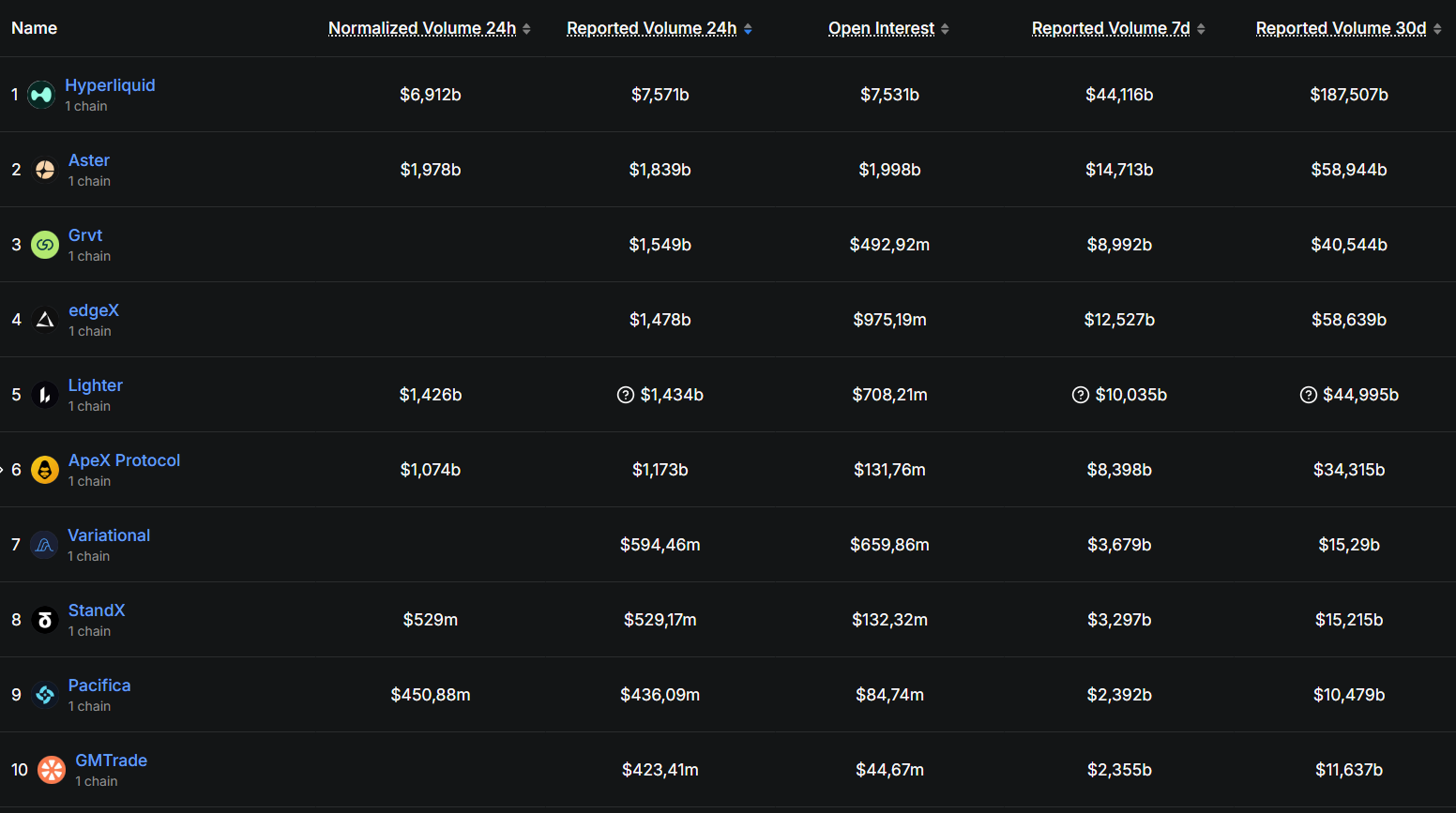Click the Variational logo icon

point(44,545)
